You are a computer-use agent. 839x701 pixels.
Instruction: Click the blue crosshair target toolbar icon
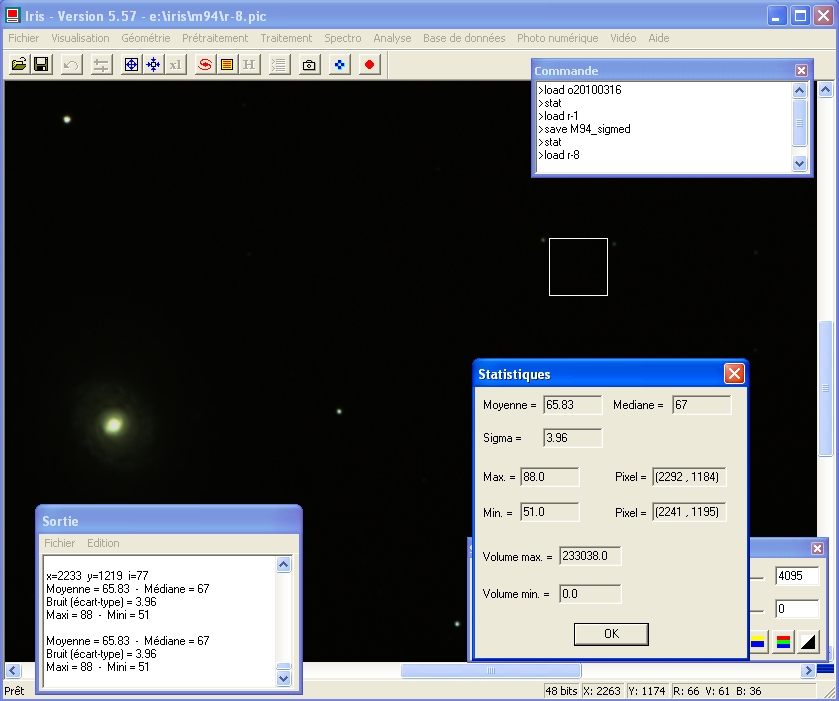(x=131, y=64)
